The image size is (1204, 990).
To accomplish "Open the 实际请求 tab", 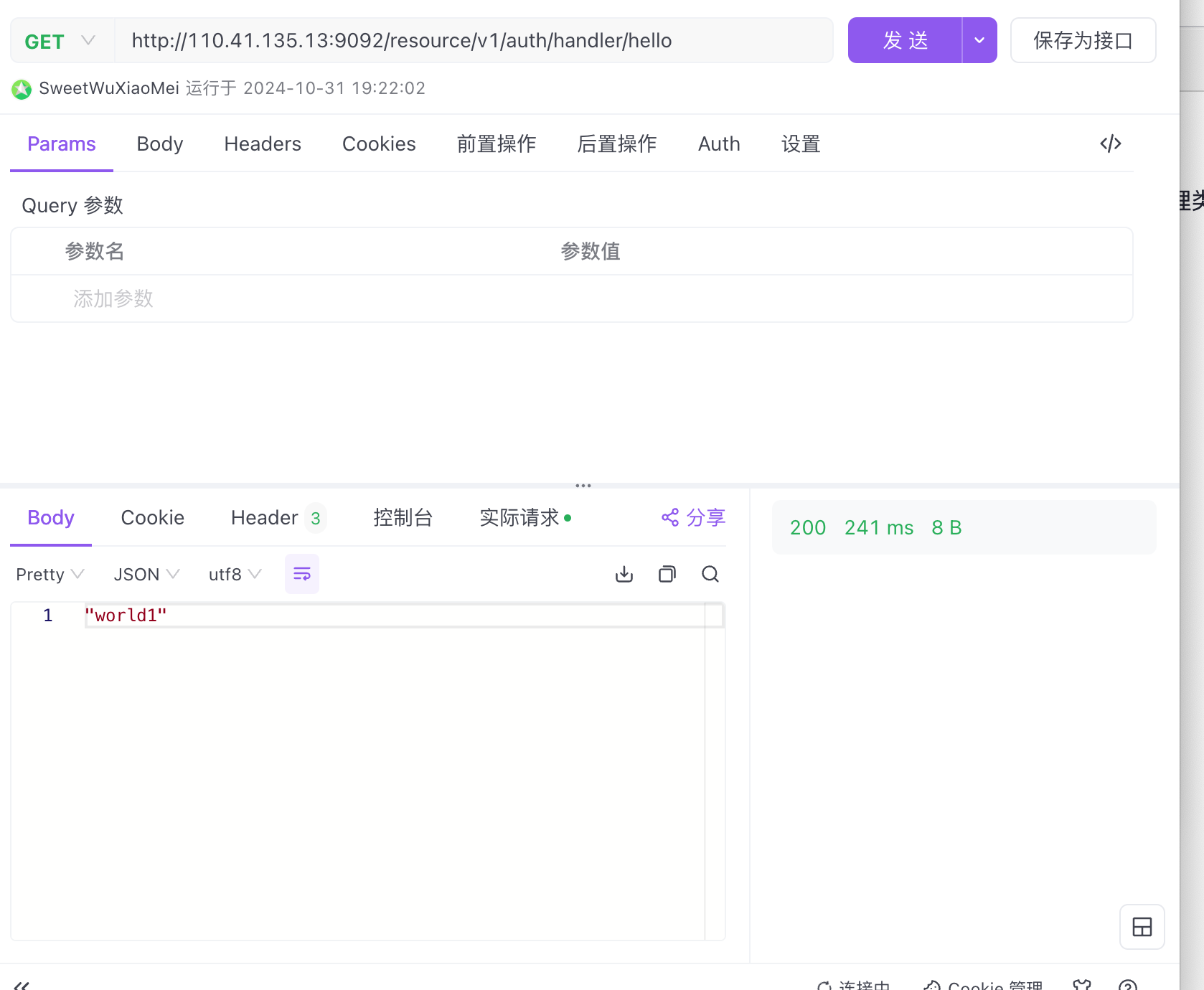I will tap(525, 518).
